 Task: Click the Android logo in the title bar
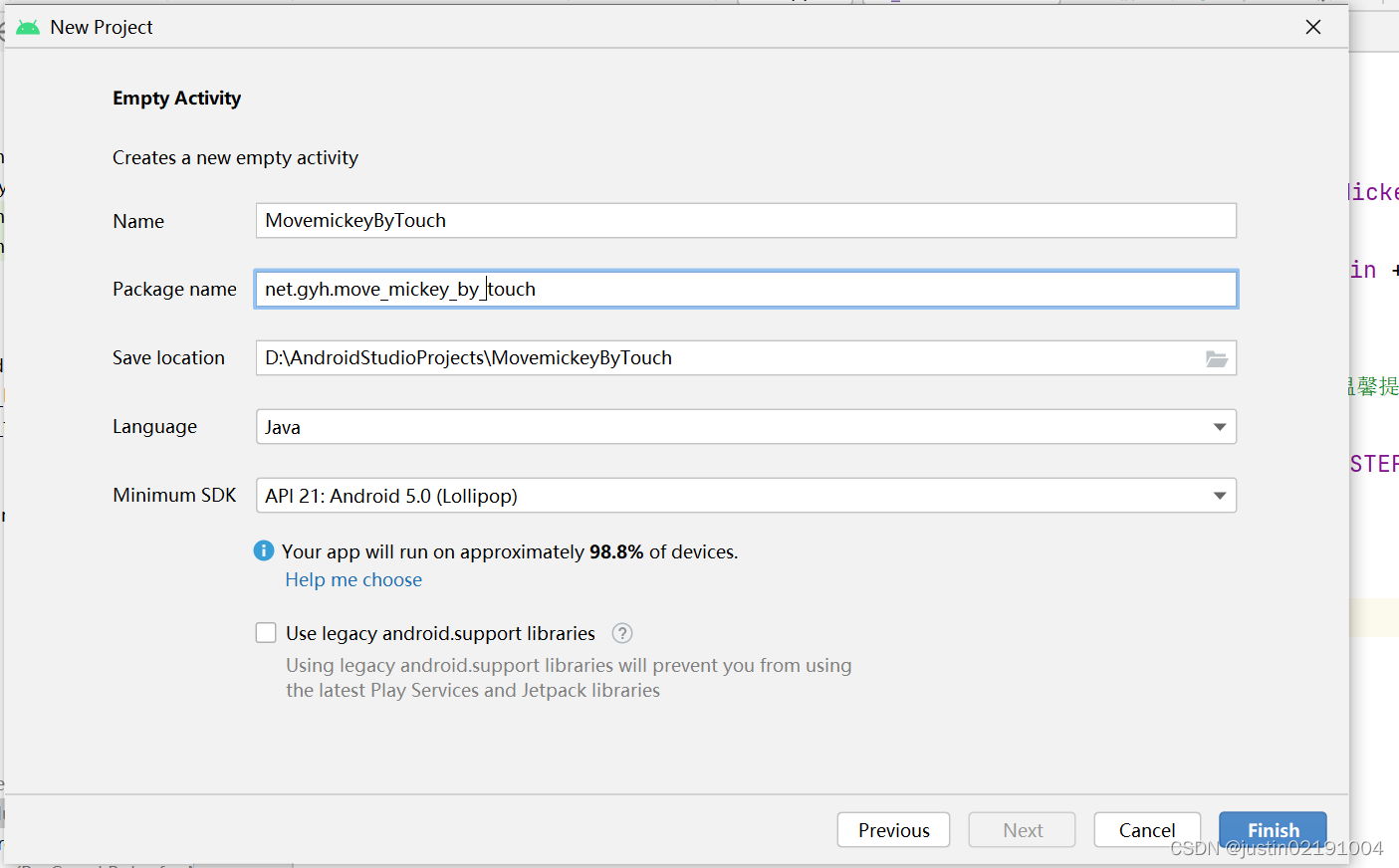(x=28, y=27)
